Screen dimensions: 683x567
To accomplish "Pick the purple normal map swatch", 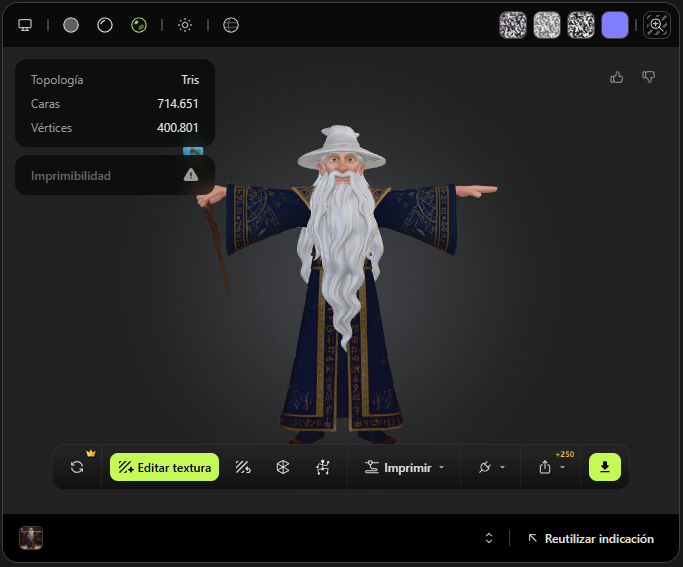I will (615, 25).
